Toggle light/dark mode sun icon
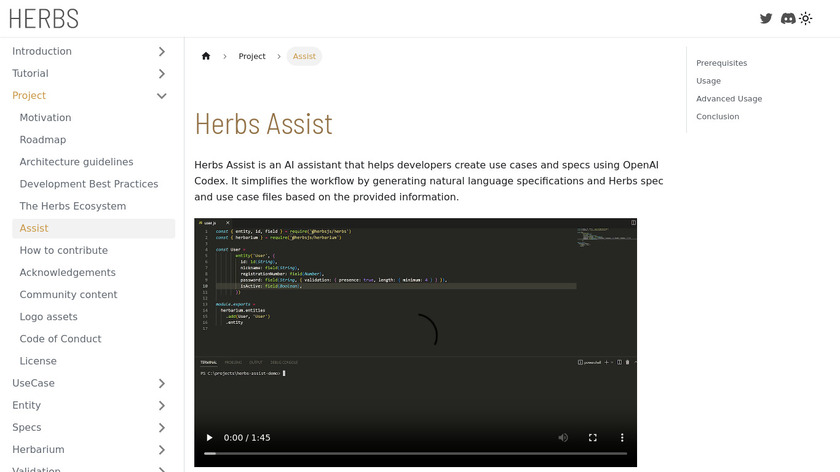This screenshot has width=840, height=472. coord(806,18)
